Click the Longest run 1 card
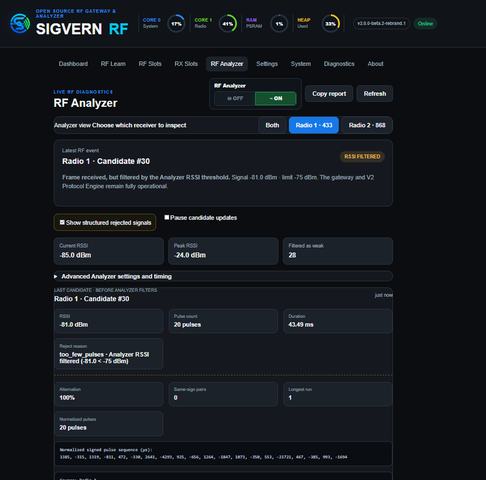Screen dimensions: 486x480 pyautogui.click(x=338, y=394)
